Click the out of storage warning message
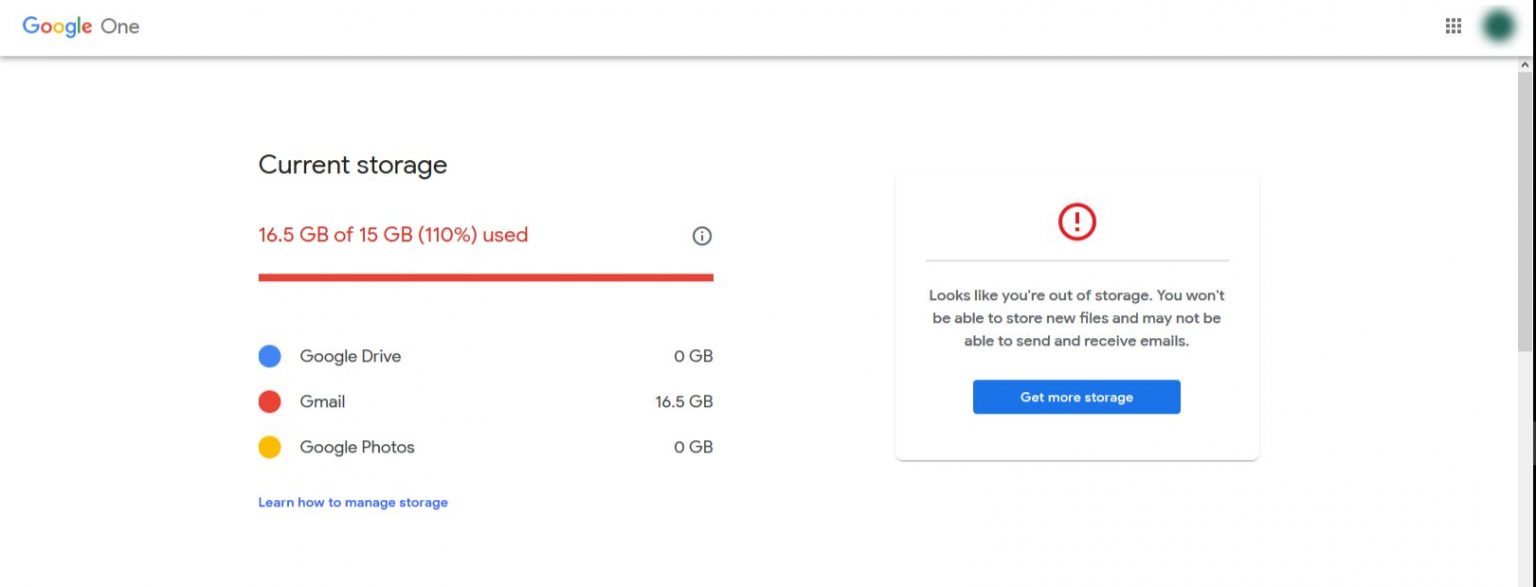 pos(1077,318)
